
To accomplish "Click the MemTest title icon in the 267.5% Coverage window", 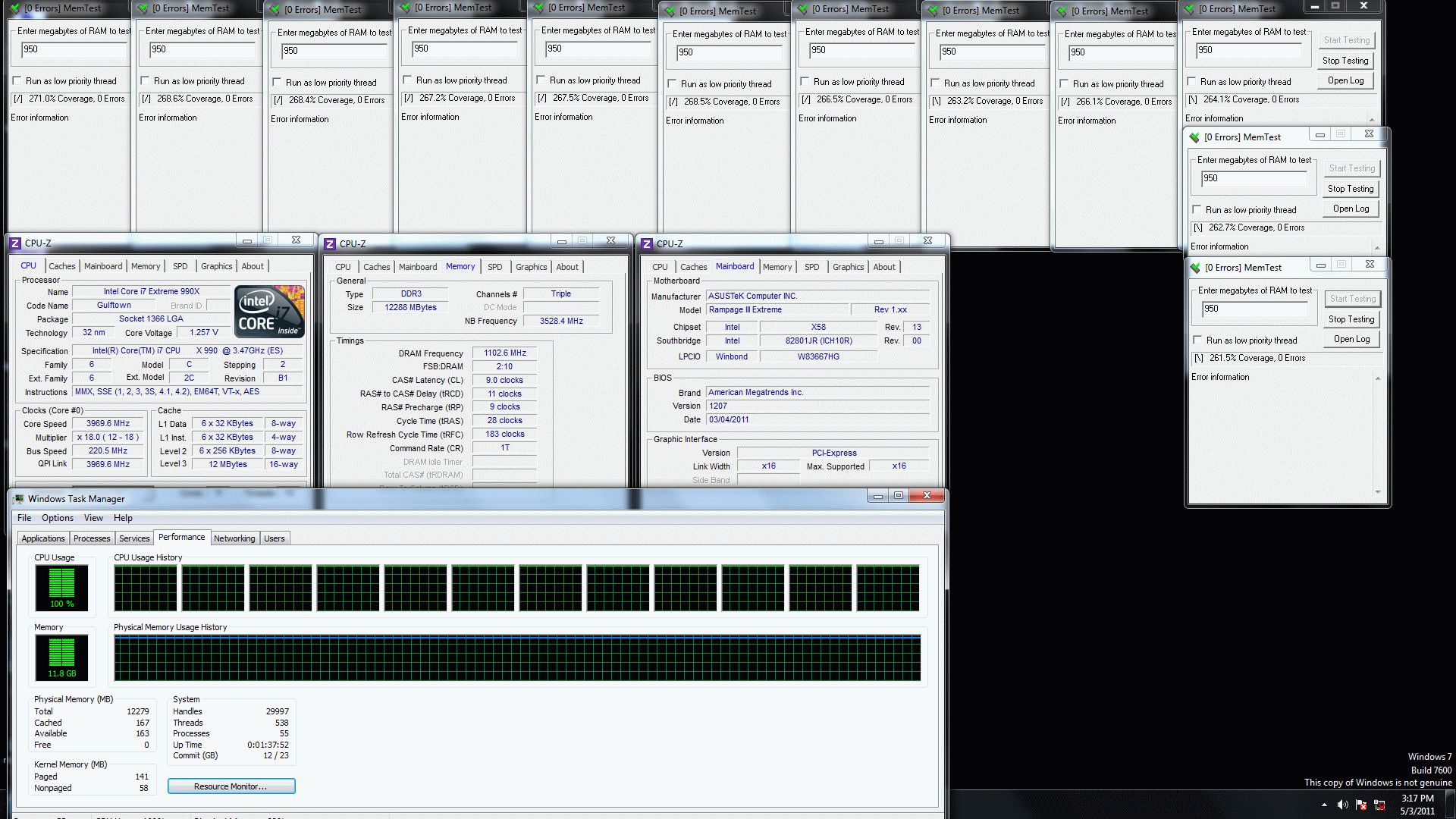I will coord(539,8).
